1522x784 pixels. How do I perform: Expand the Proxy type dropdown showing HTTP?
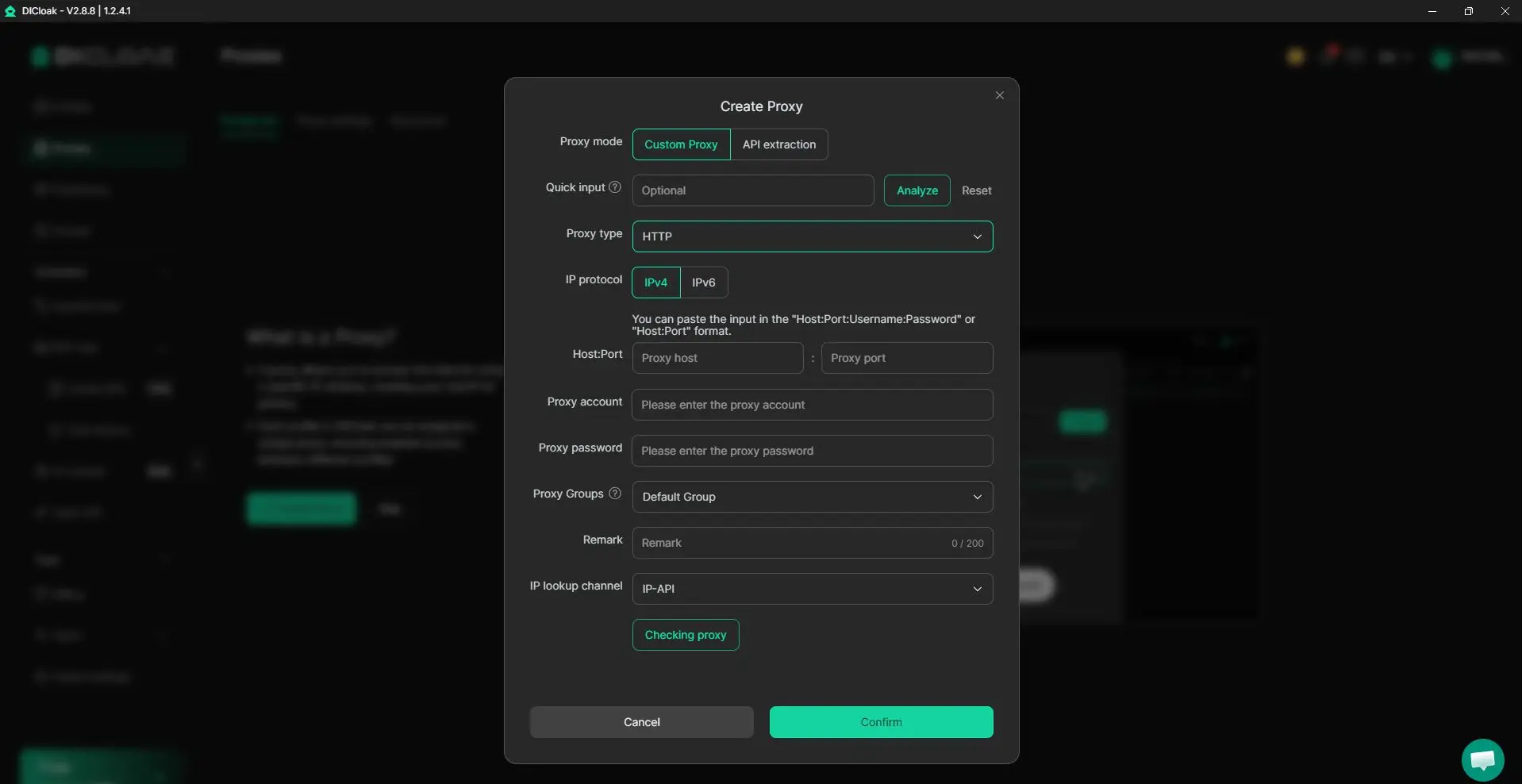812,236
